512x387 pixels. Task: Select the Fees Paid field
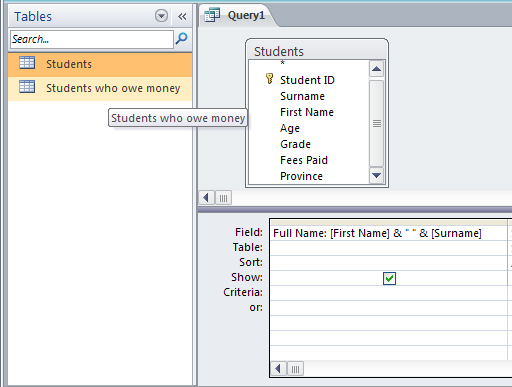(304, 160)
